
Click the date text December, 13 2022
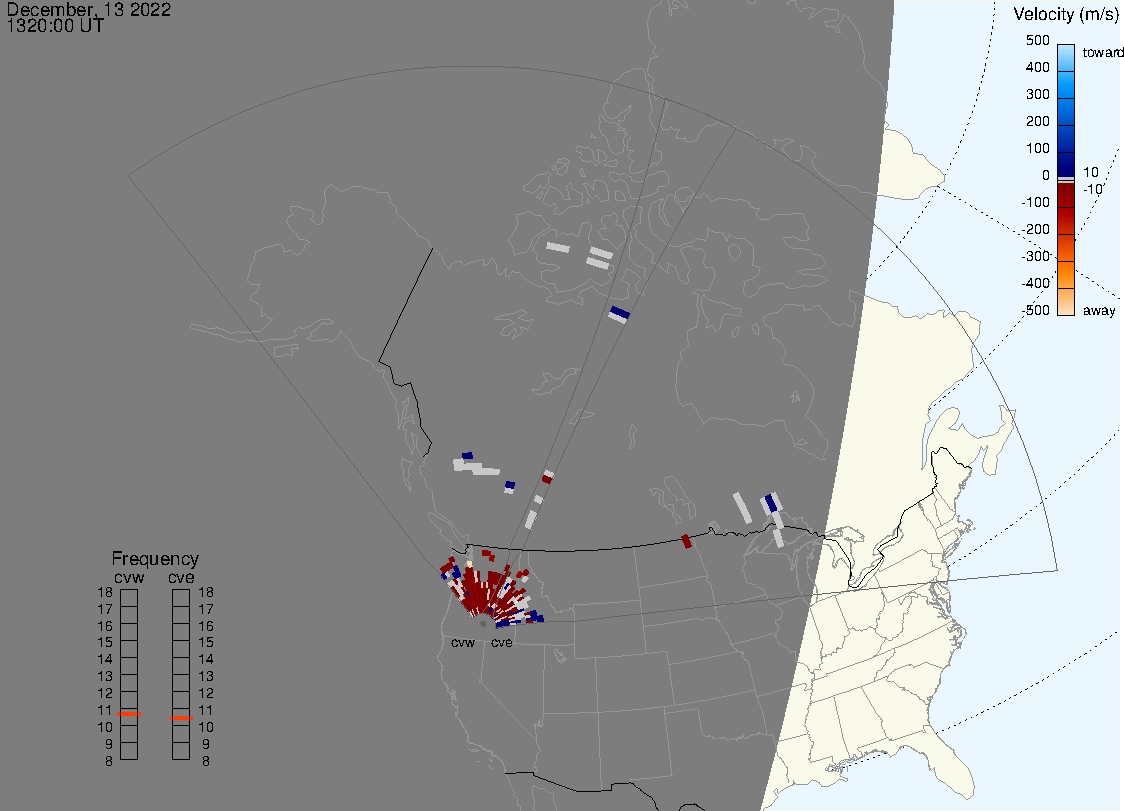(x=89, y=9)
